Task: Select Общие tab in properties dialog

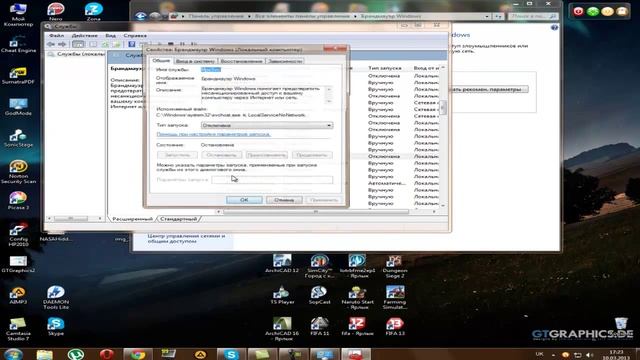Action: (161, 60)
